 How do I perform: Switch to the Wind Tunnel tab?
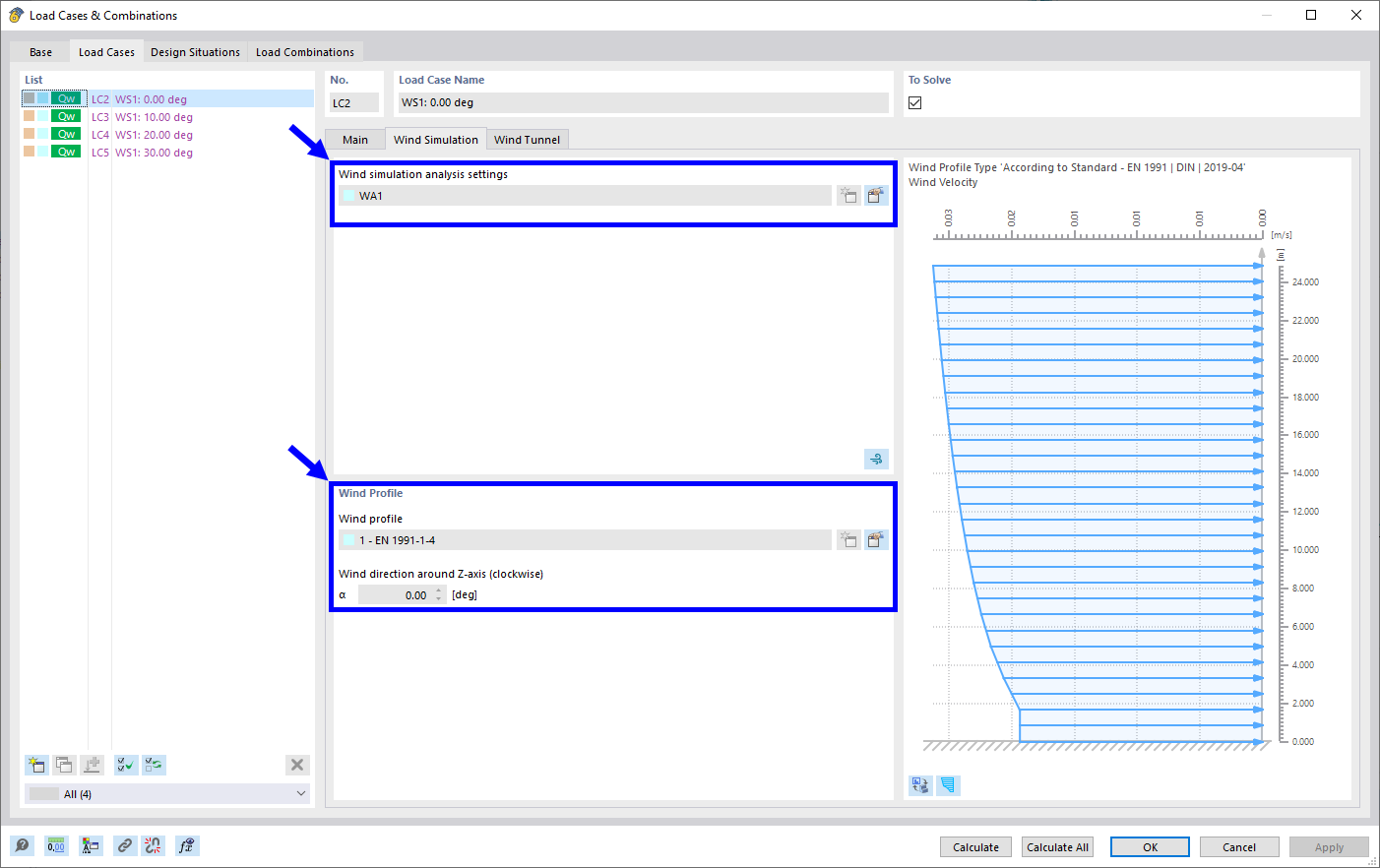[x=528, y=139]
